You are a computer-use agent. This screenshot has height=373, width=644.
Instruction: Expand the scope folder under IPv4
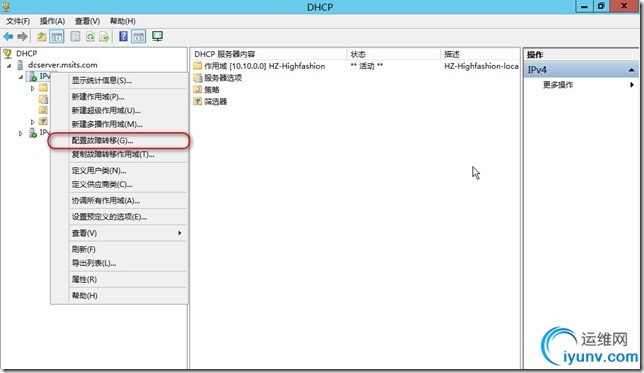coord(32,88)
